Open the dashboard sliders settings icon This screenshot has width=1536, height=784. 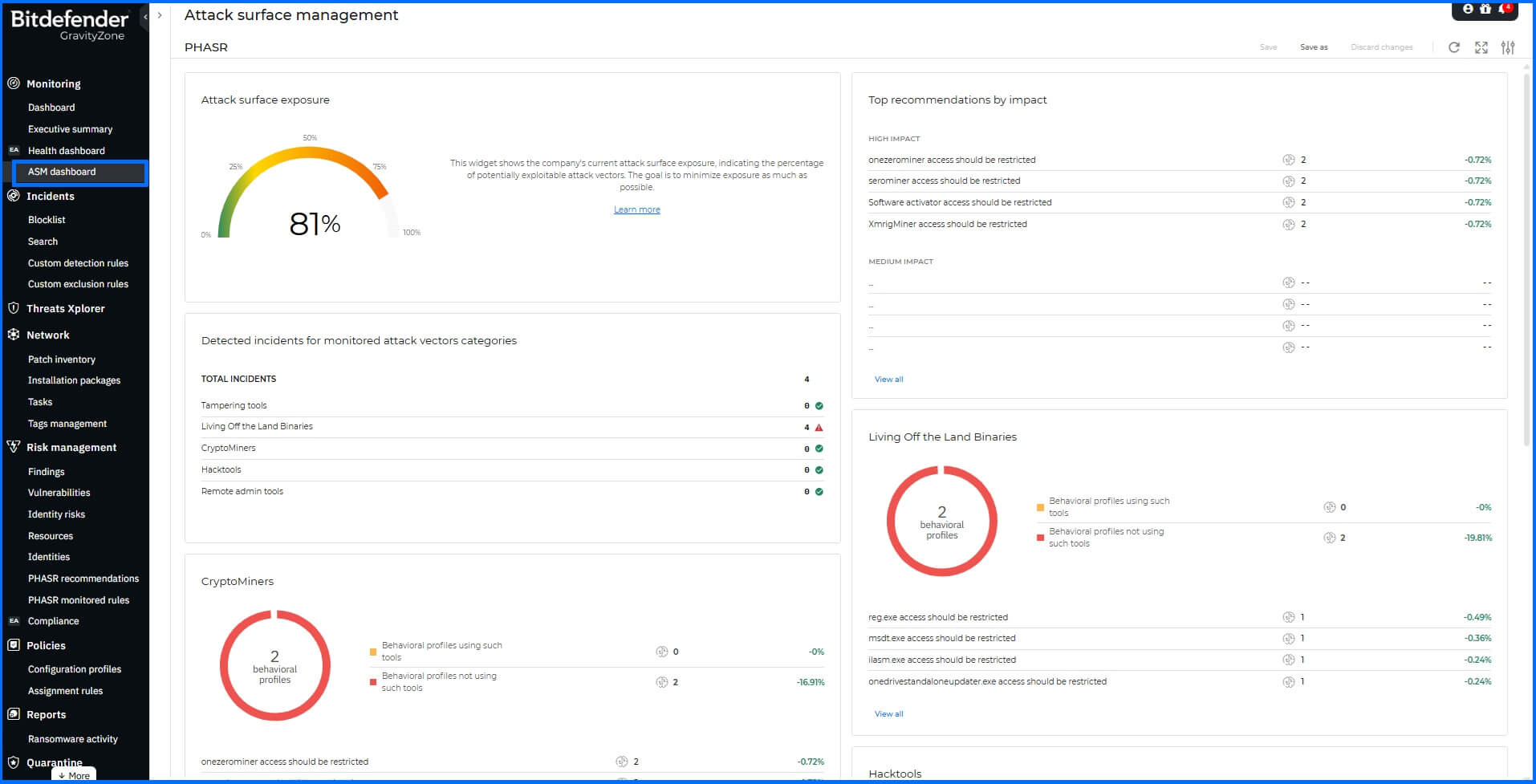tap(1508, 47)
